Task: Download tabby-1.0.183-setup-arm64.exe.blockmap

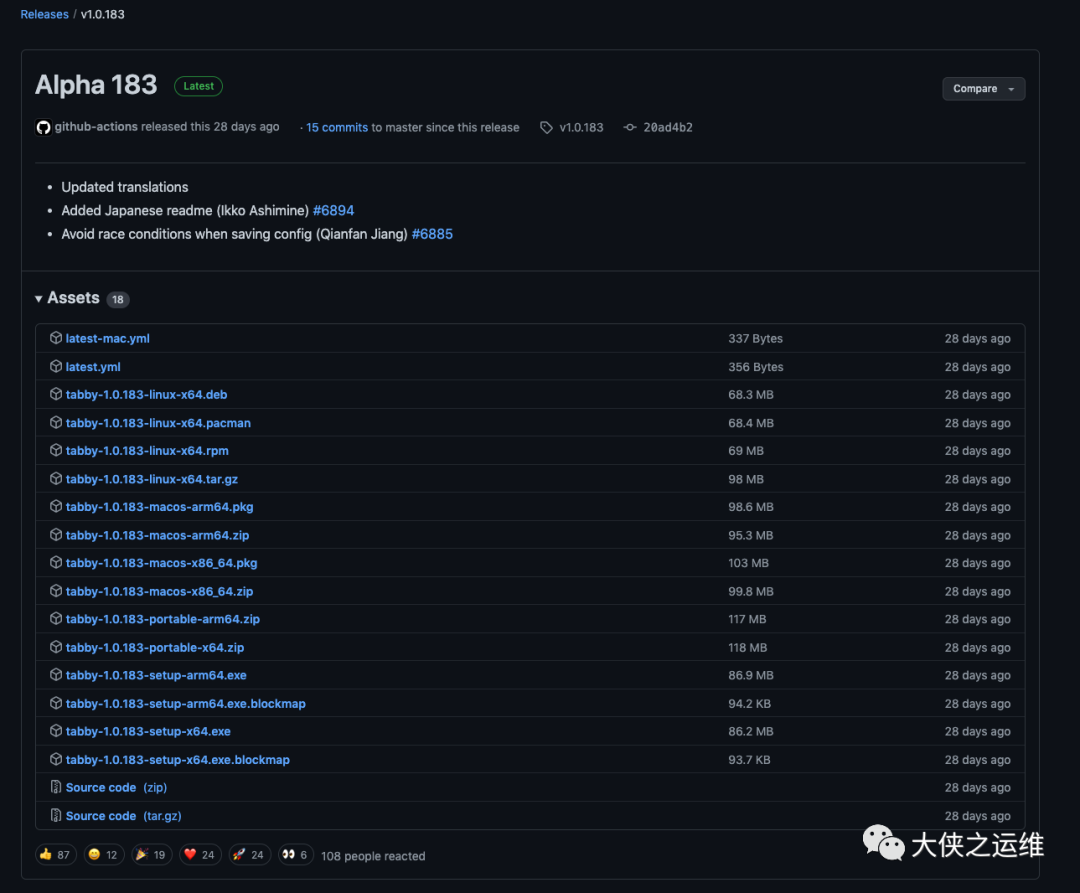Action: pyautogui.click(x=185, y=704)
